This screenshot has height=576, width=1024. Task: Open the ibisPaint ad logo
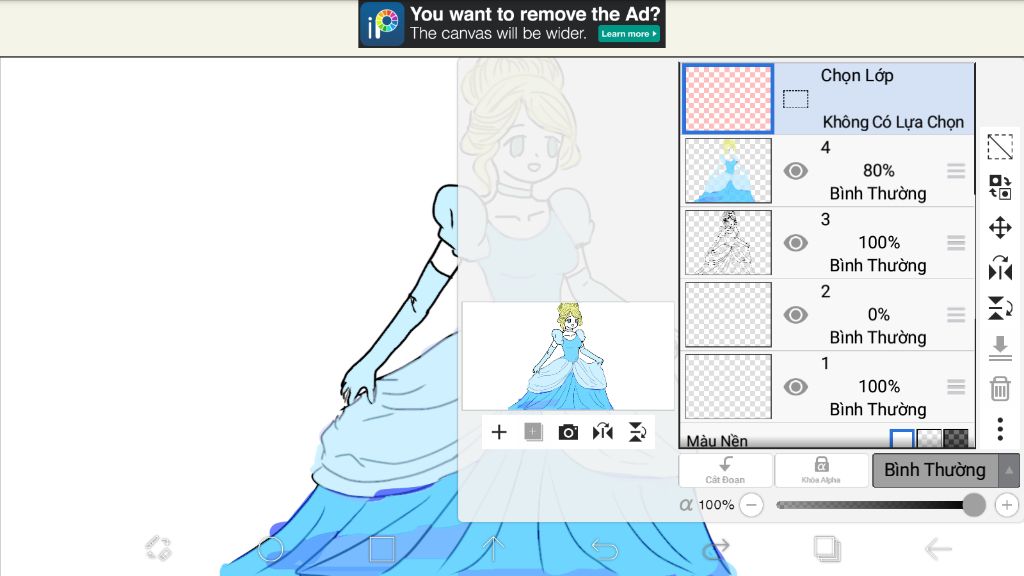pos(382,24)
